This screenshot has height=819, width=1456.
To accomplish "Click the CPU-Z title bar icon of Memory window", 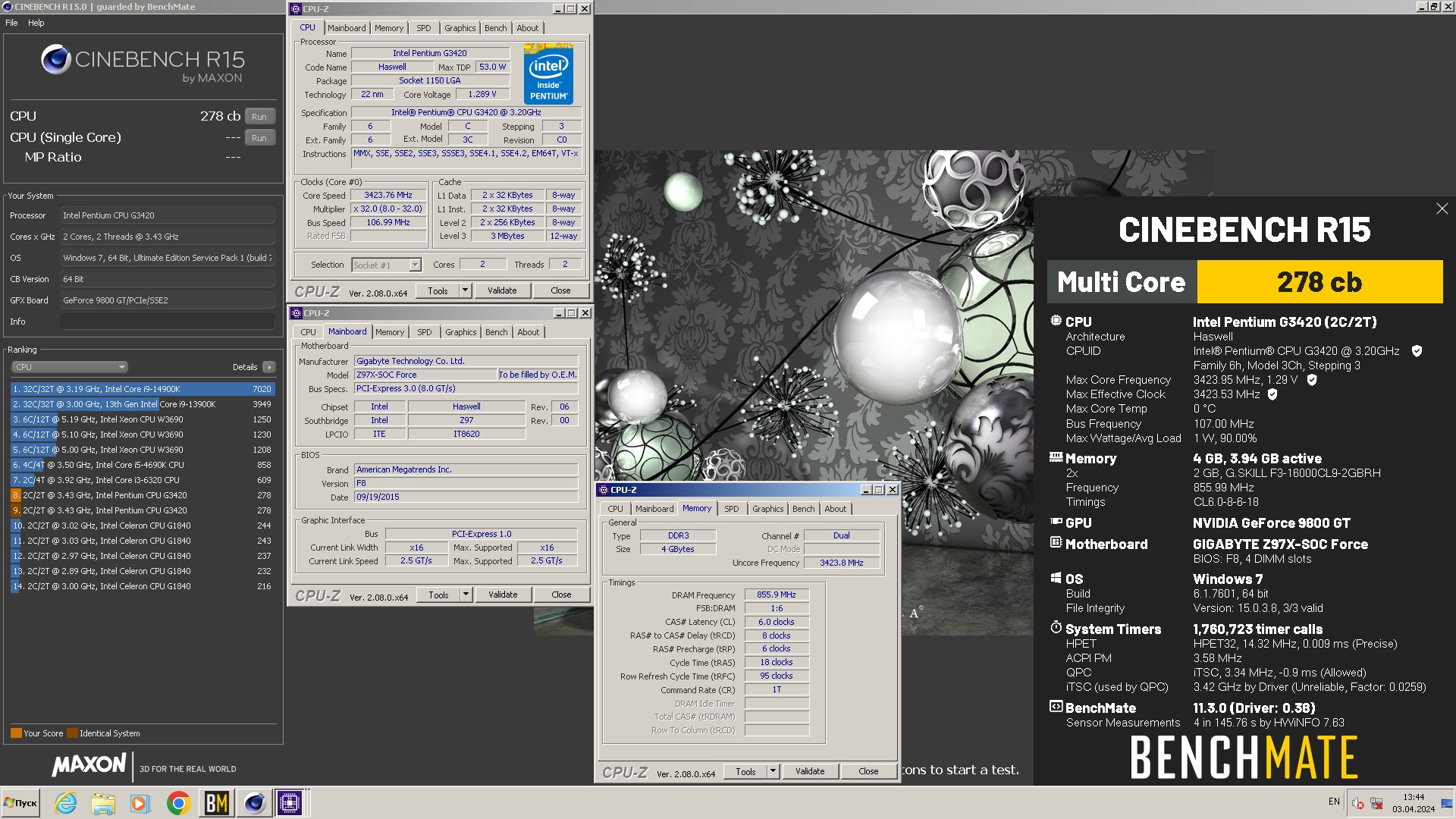I will 604,490.
